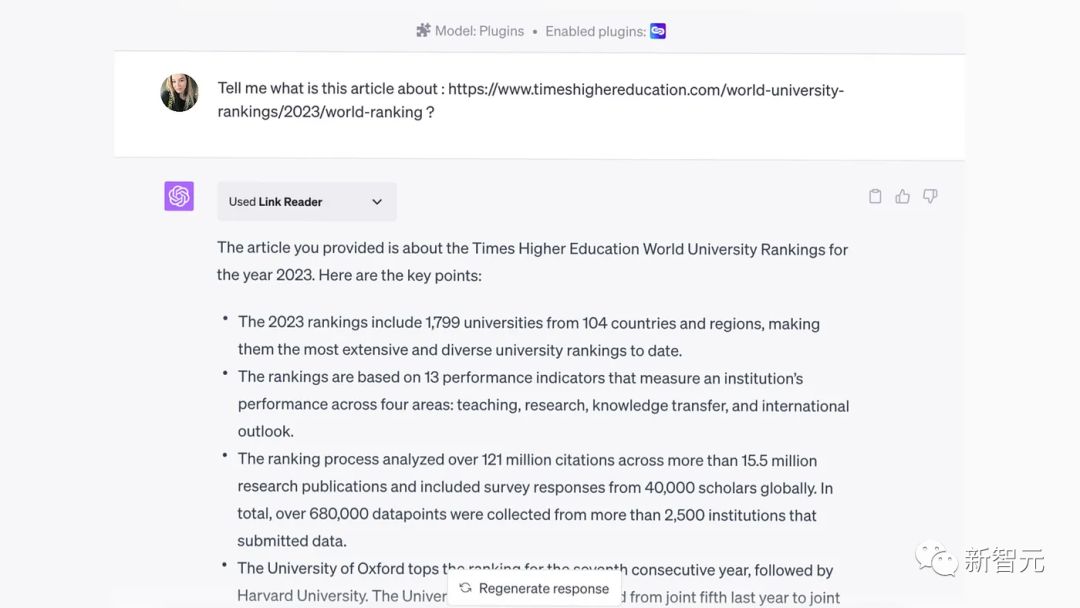Click the WeChat logo watermark
Image resolution: width=1080 pixels, height=608 pixels.
[936, 559]
